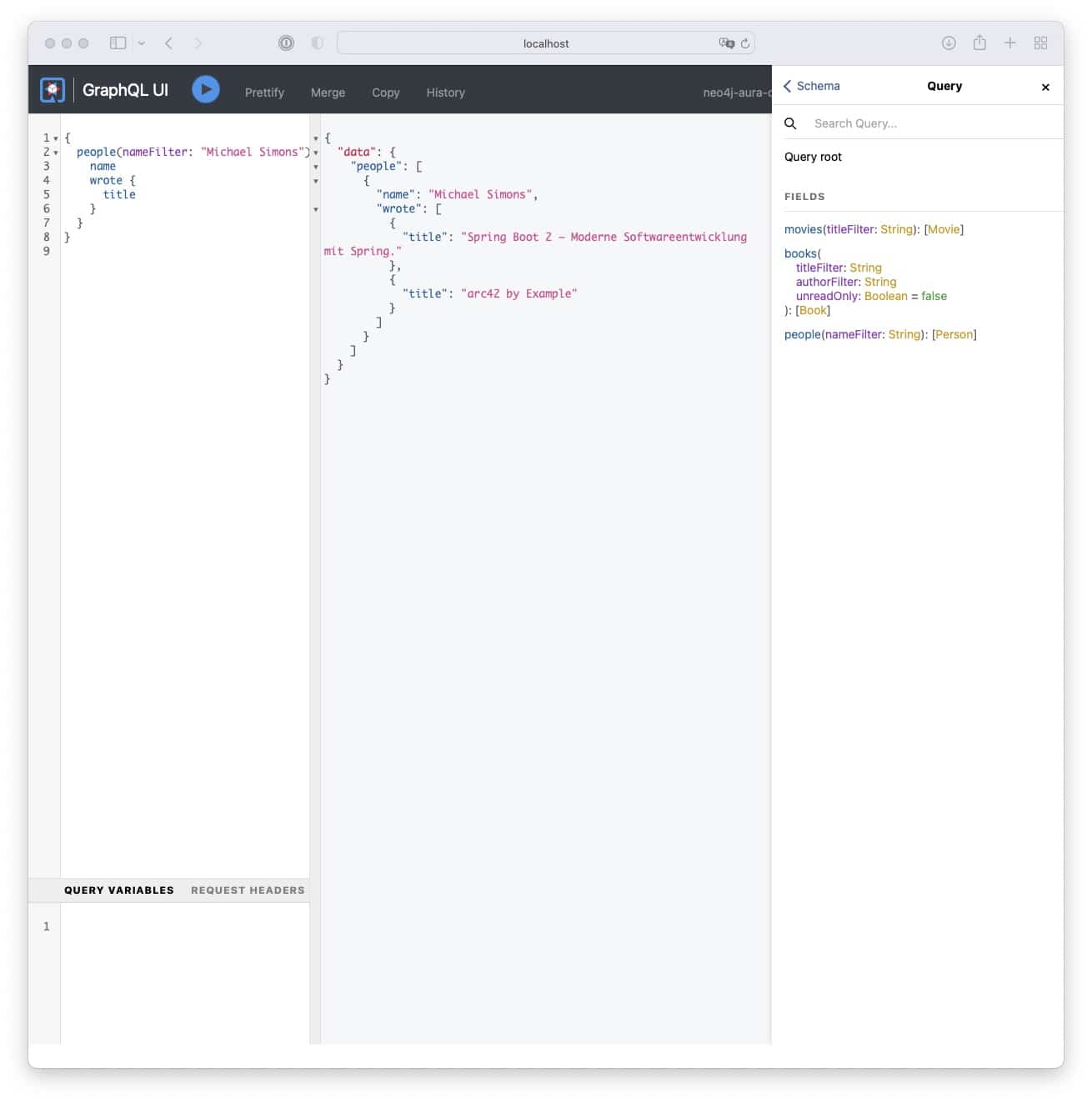The height and width of the screenshot is (1103, 1092).
Task: View the Person type definition
Action: tap(954, 334)
